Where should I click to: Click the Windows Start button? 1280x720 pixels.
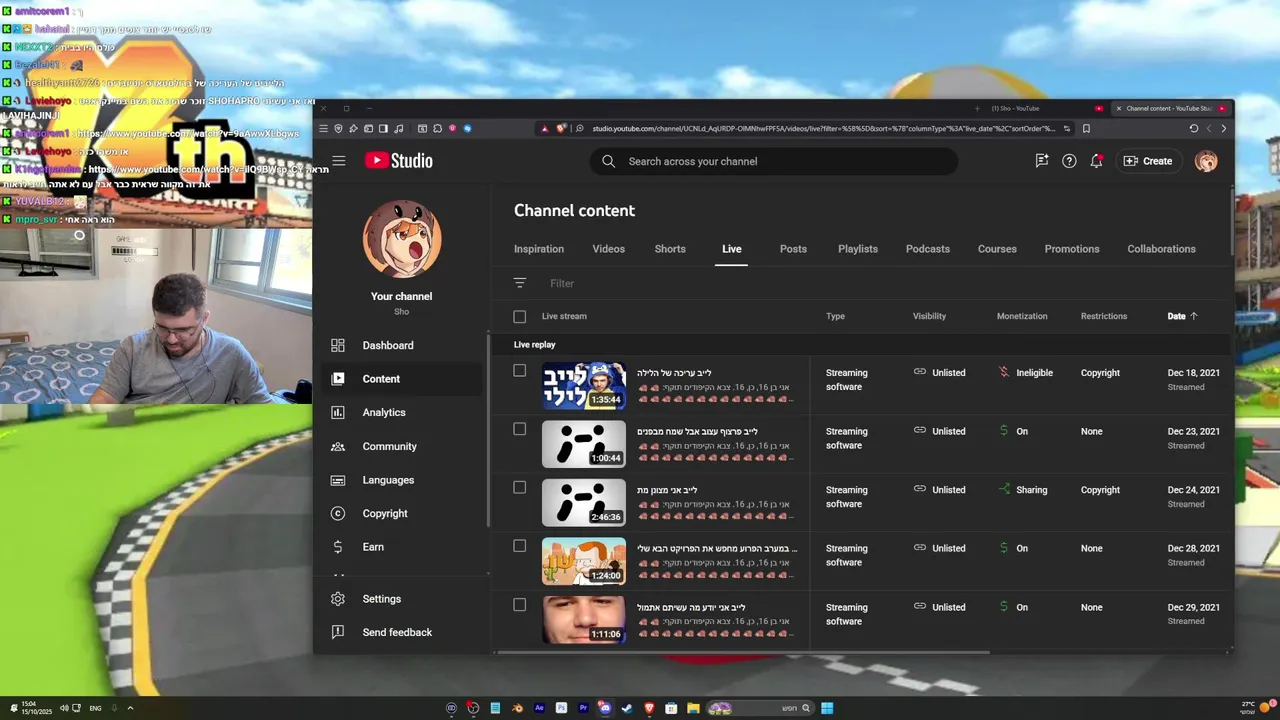tap(827, 708)
